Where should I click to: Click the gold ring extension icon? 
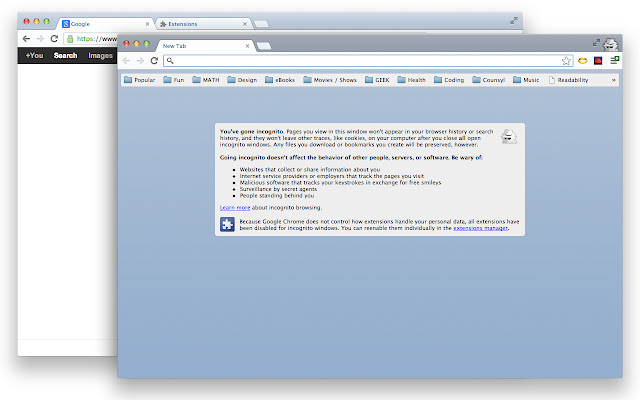(x=582, y=61)
